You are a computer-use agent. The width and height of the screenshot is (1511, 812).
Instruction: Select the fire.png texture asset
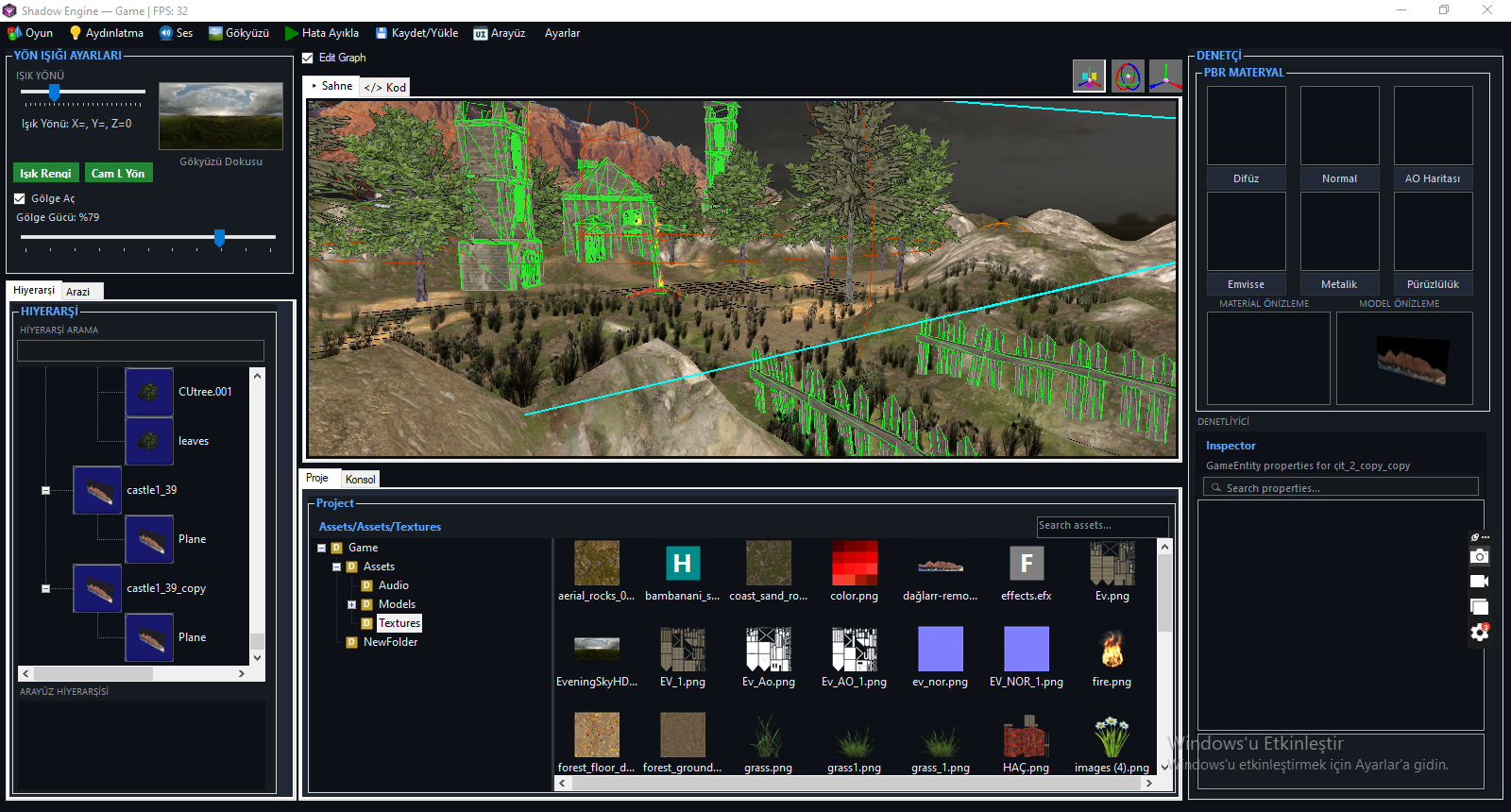(x=1112, y=656)
